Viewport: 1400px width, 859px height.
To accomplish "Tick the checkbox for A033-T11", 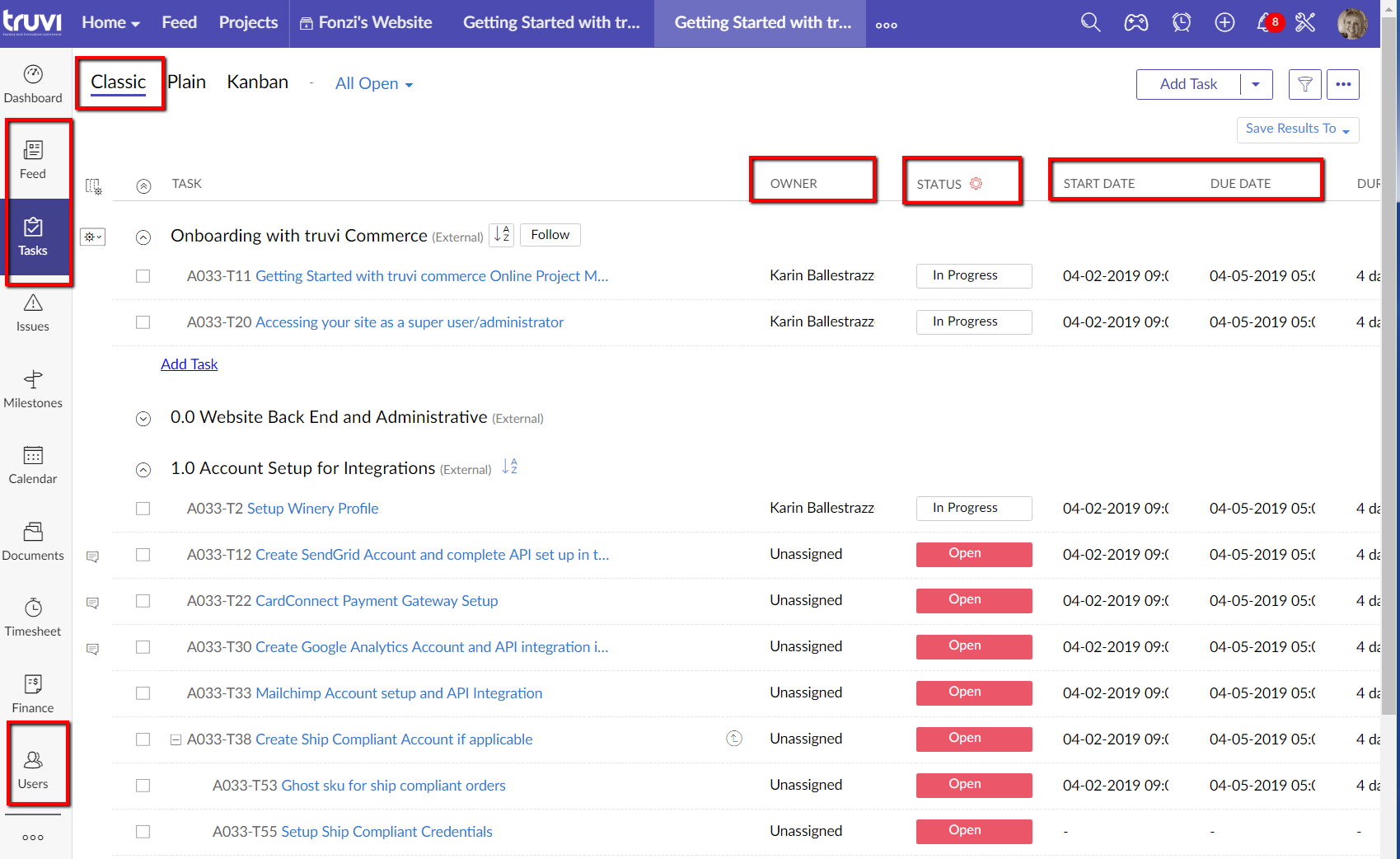I will tap(143, 276).
